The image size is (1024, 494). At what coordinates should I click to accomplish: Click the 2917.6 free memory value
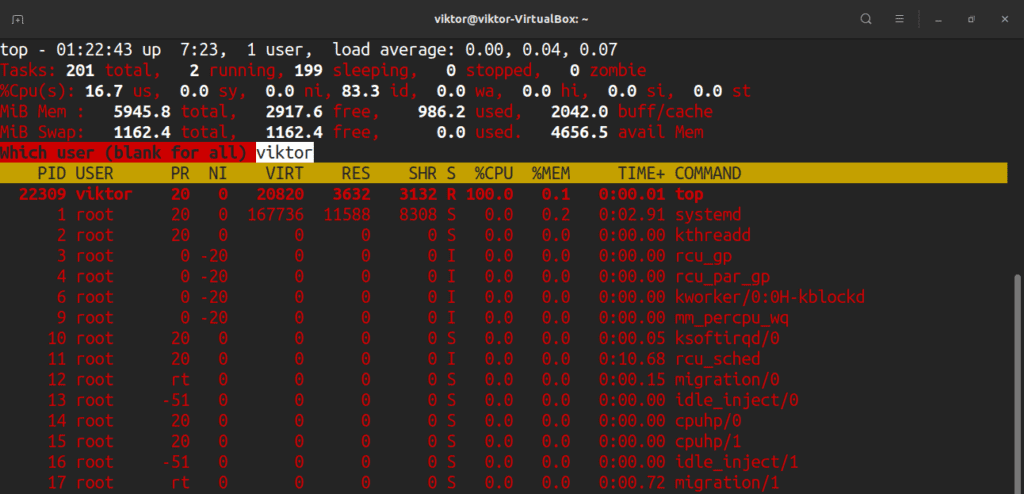[x=294, y=112]
